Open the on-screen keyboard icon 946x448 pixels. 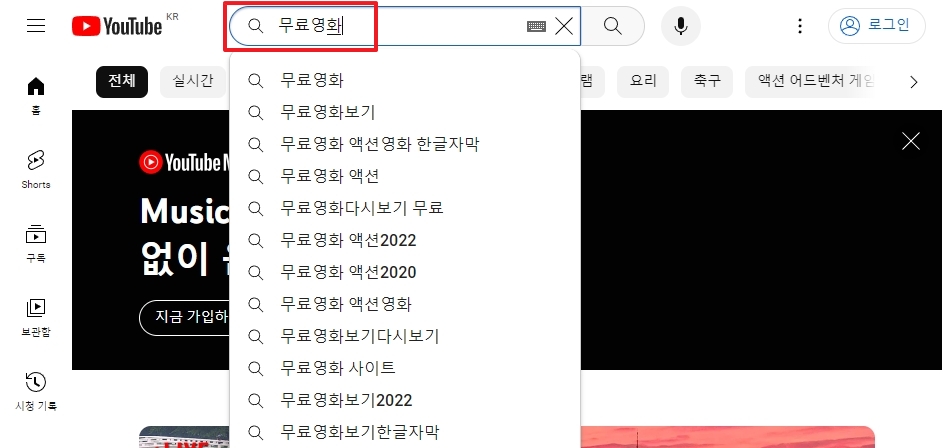point(536,26)
